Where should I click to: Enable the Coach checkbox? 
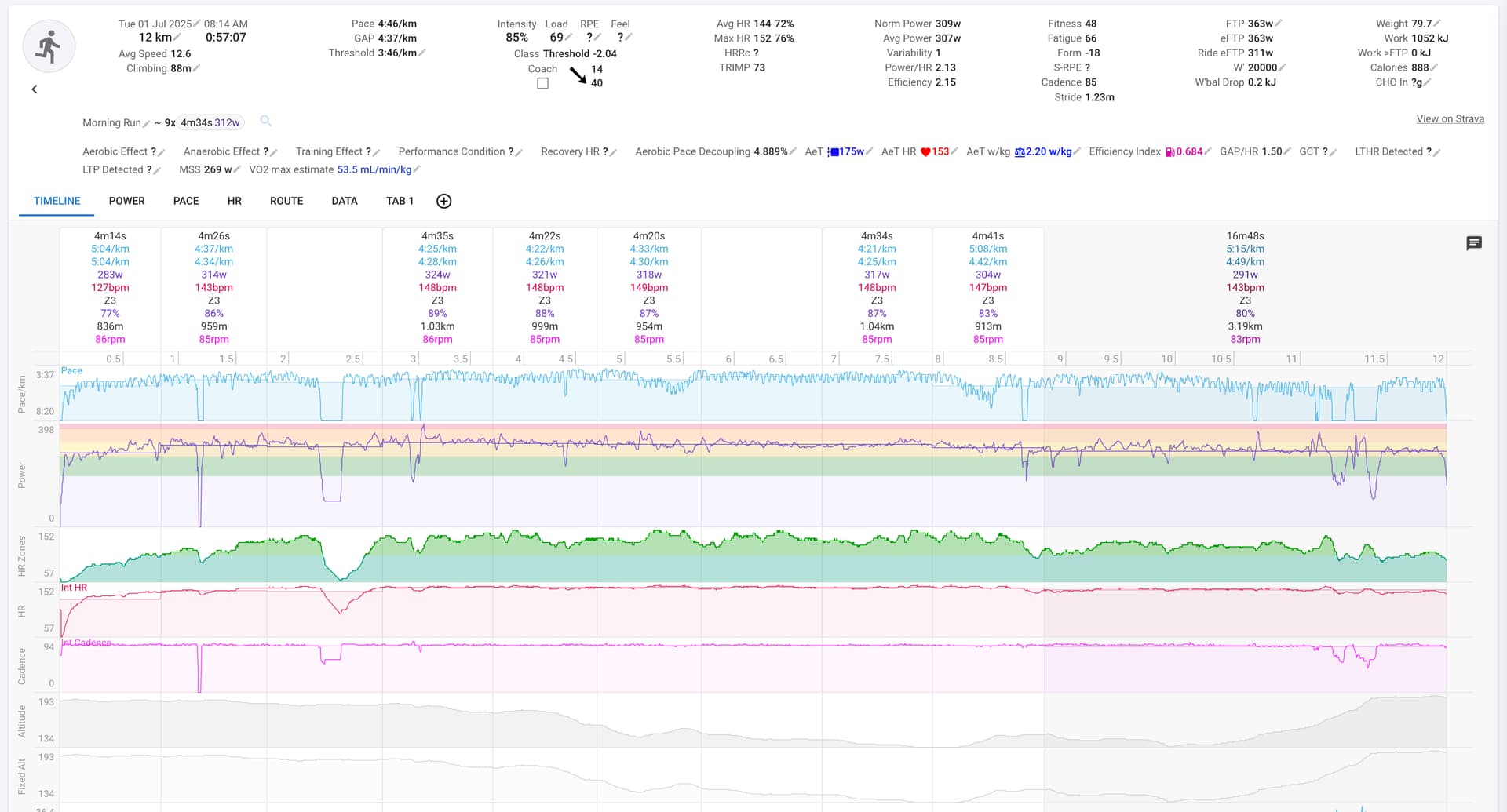tap(542, 82)
